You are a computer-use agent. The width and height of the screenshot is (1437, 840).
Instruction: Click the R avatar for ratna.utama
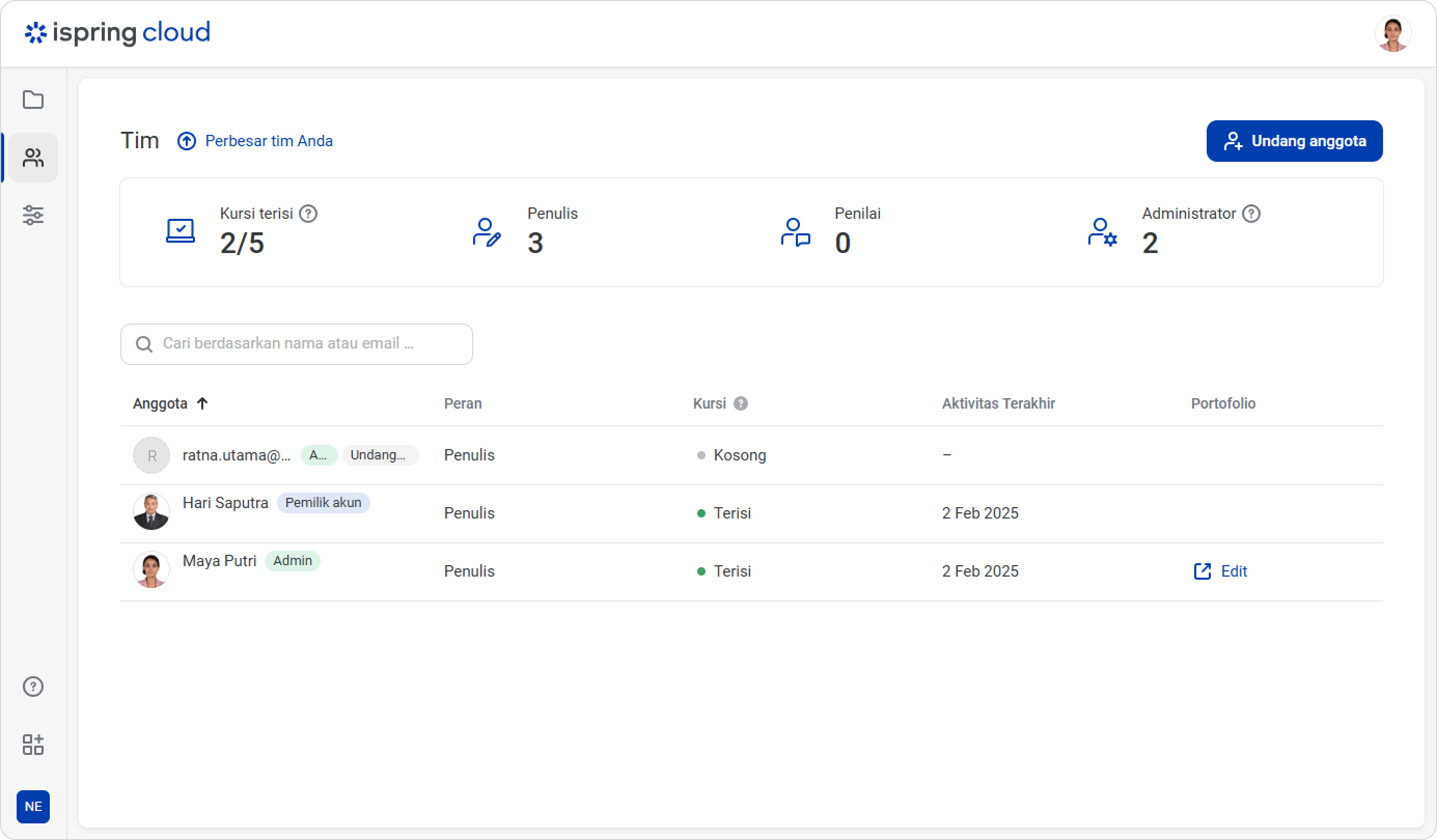click(151, 455)
